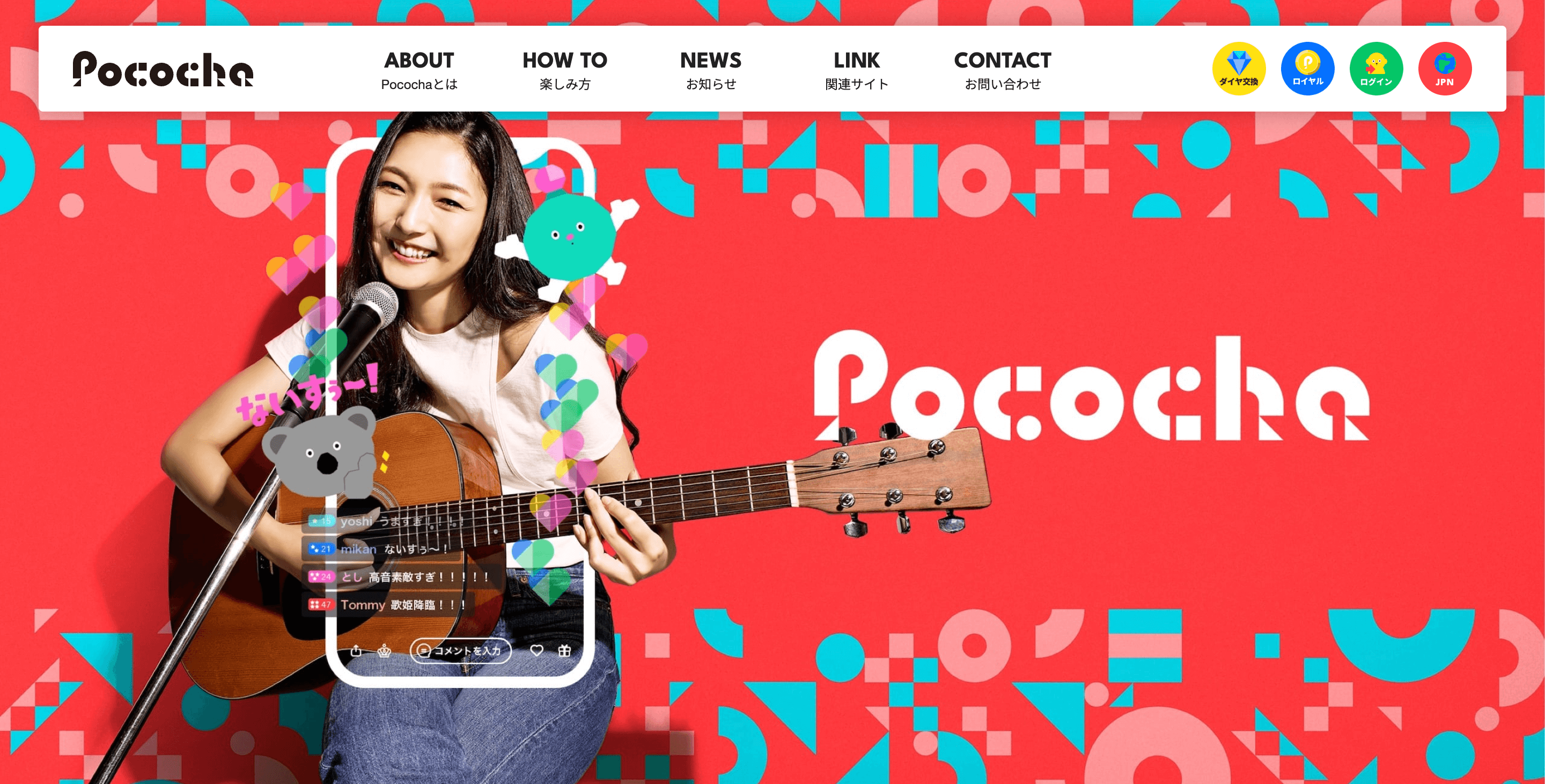Select the comment input field in phone
This screenshot has height=784, width=1545.
(x=461, y=650)
